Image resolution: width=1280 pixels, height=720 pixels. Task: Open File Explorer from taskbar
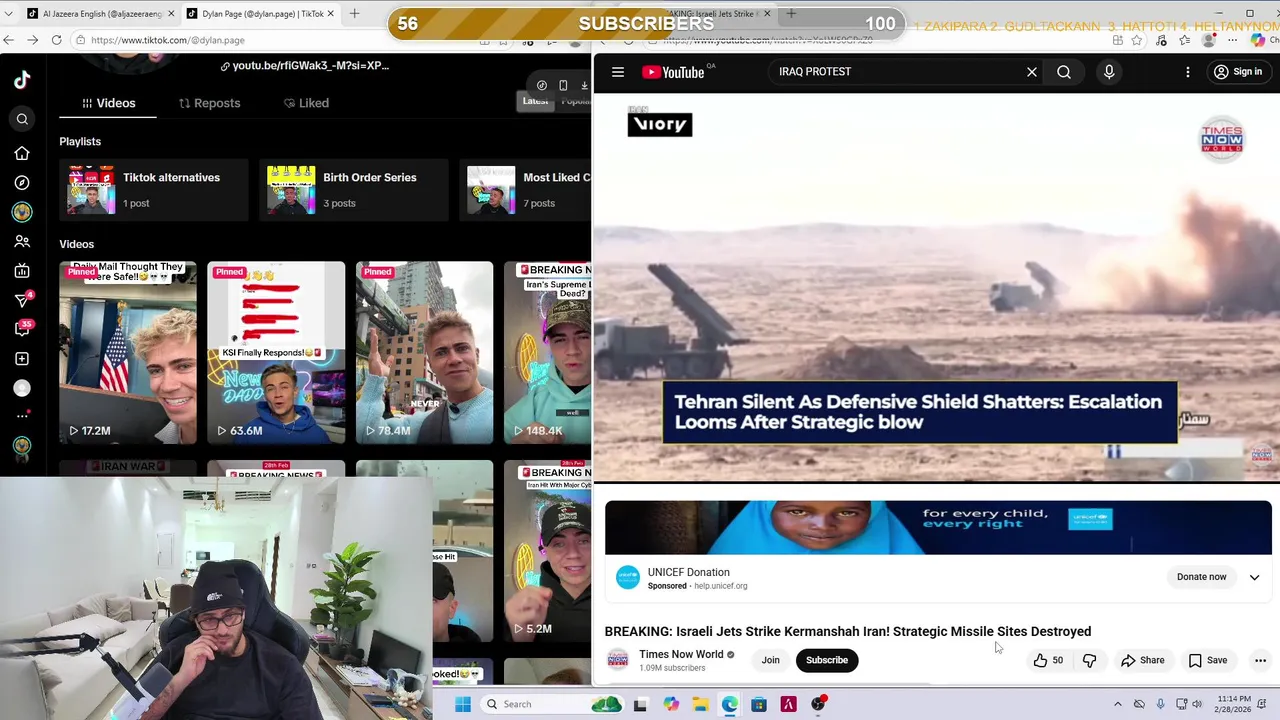pyautogui.click(x=700, y=704)
